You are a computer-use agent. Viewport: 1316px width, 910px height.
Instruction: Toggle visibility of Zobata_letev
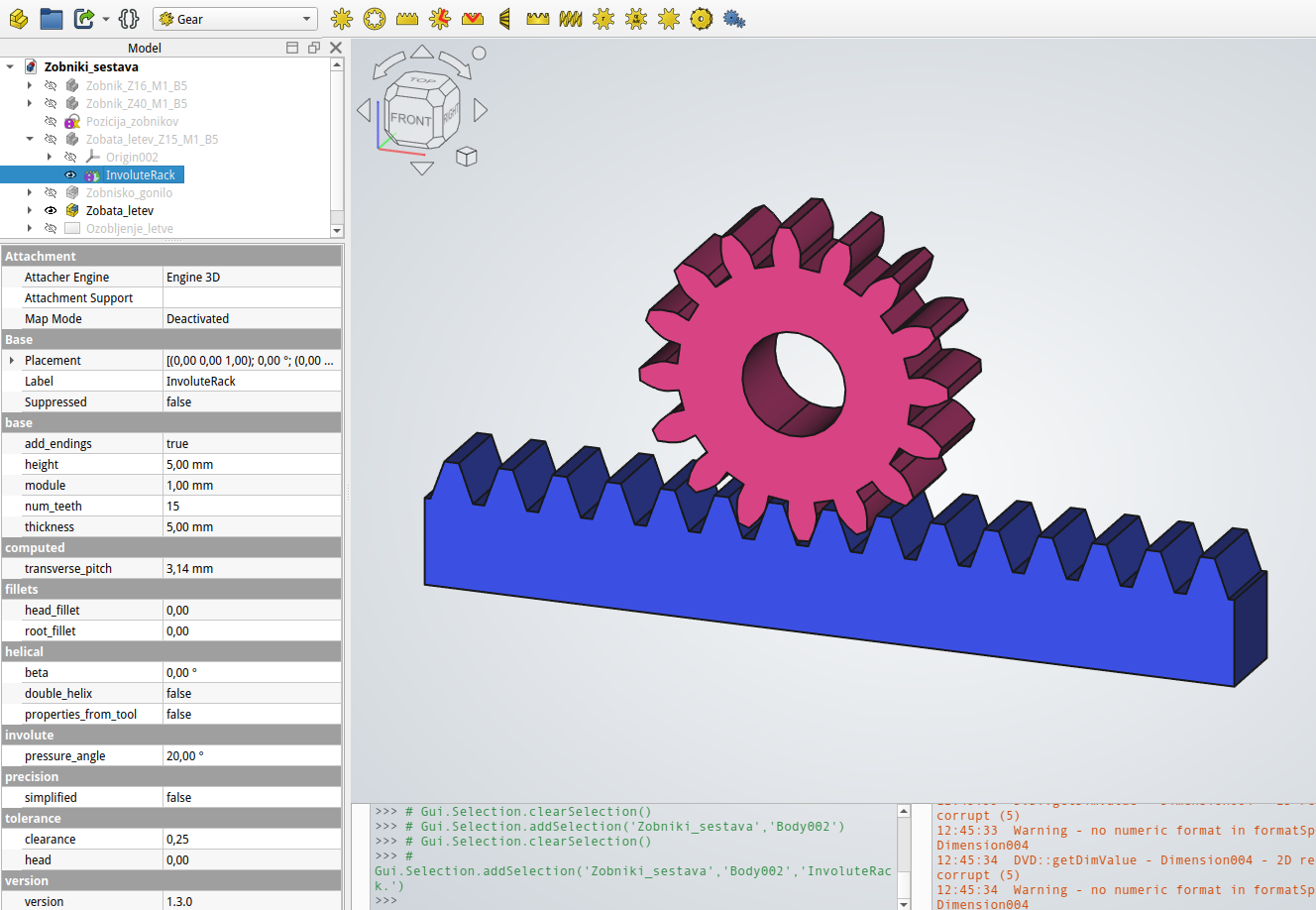point(51,211)
